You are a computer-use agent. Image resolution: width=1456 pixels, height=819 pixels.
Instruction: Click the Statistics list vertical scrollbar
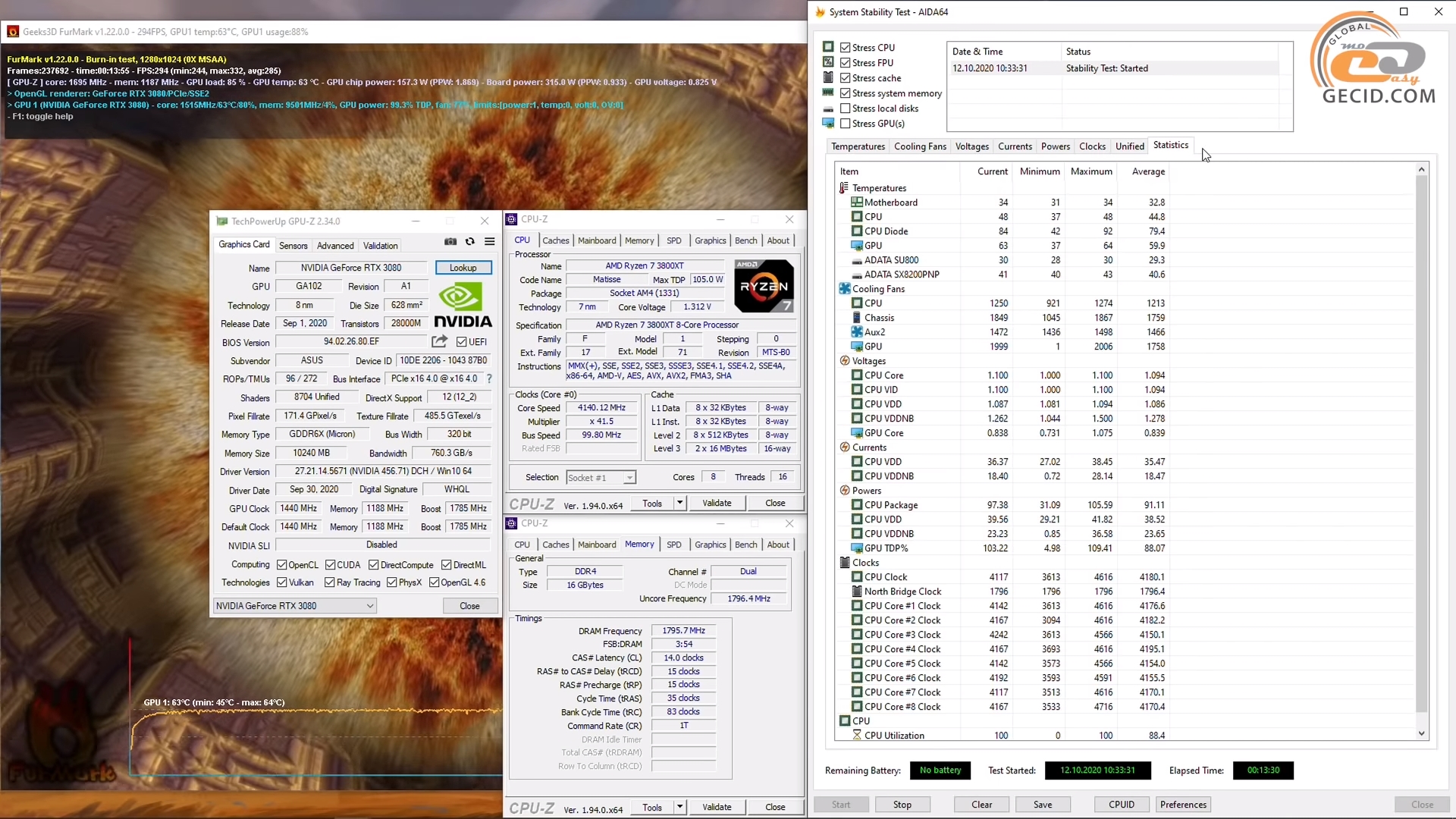tap(1422, 444)
